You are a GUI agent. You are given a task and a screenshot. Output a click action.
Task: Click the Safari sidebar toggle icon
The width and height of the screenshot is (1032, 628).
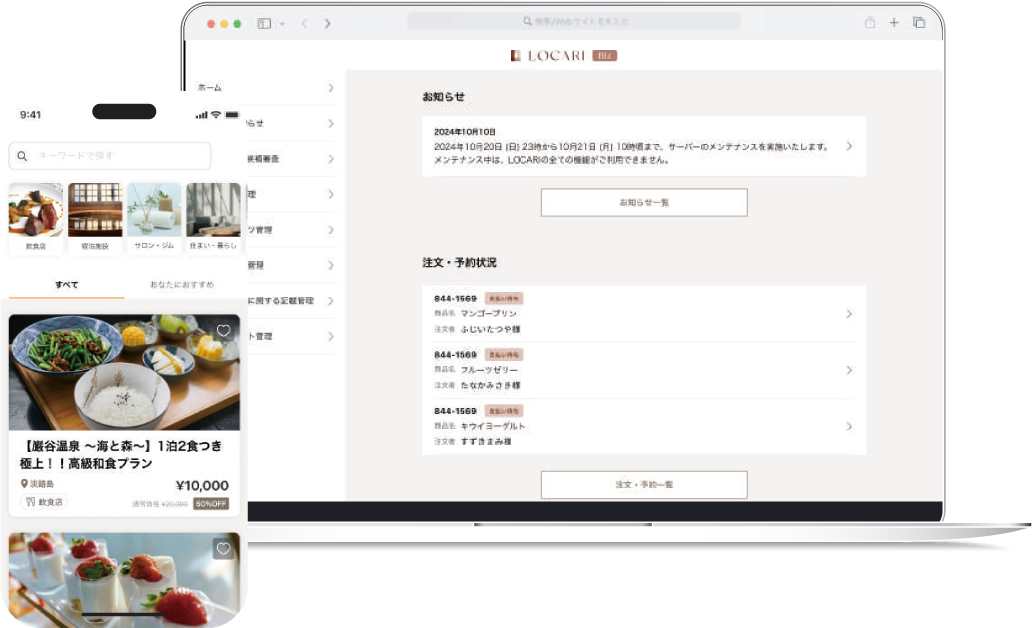[x=265, y=23]
